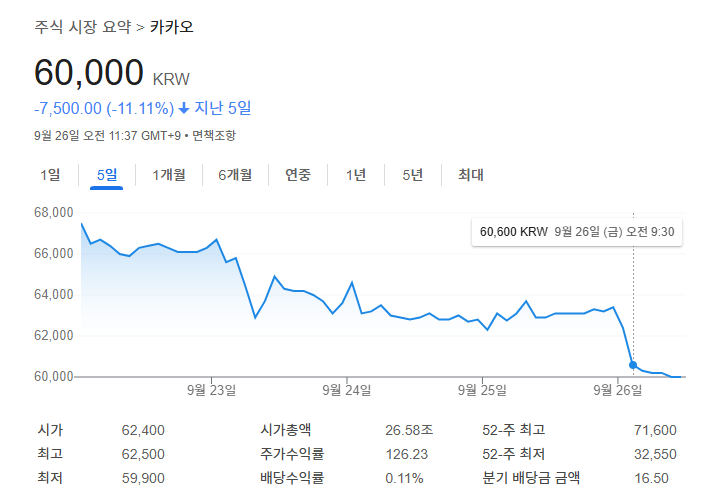Screen dimensions: 720x502
Task: Click the 배당수익률 label
Action: point(292,478)
